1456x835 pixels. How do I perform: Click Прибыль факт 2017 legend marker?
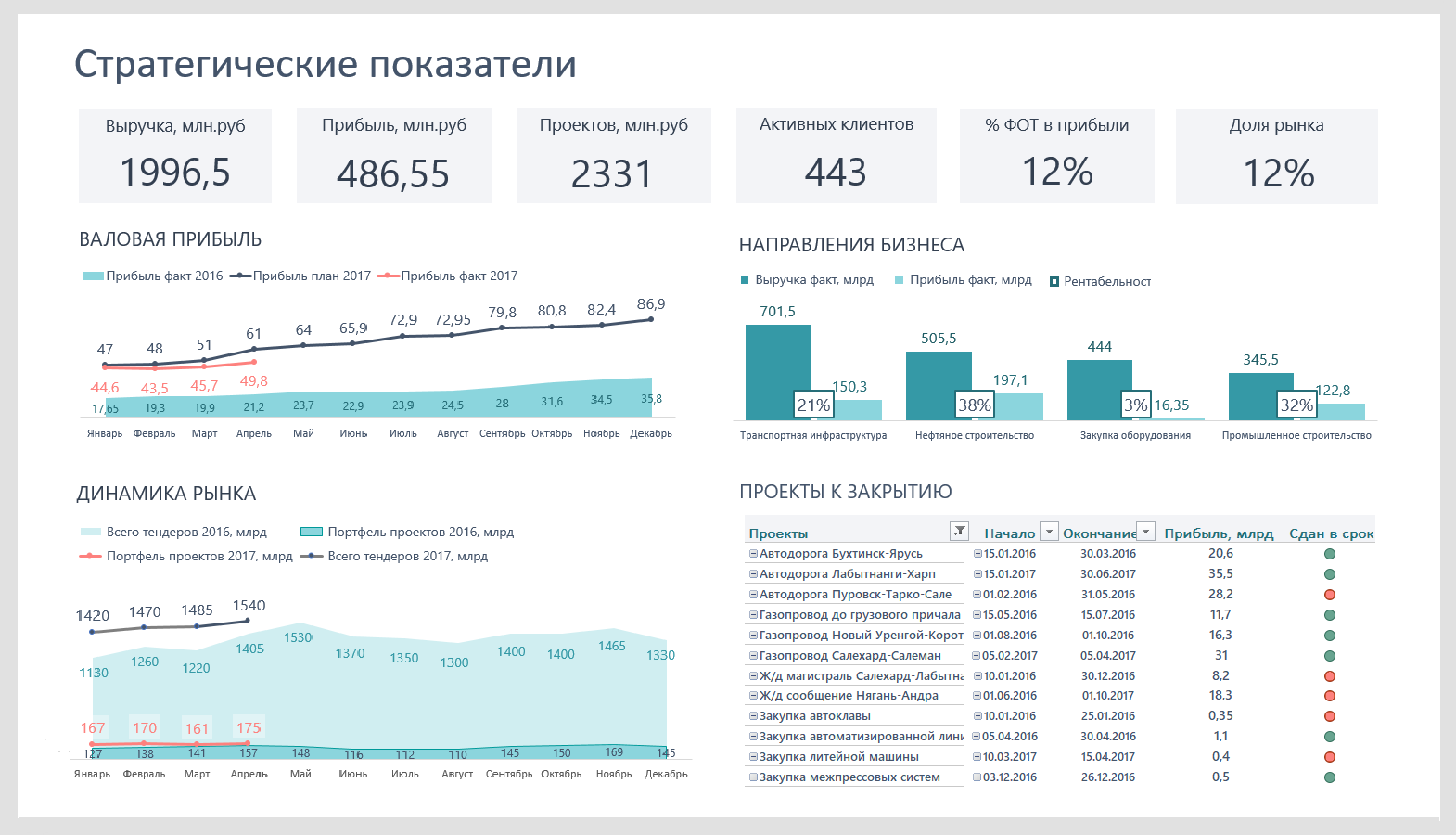click(x=388, y=276)
